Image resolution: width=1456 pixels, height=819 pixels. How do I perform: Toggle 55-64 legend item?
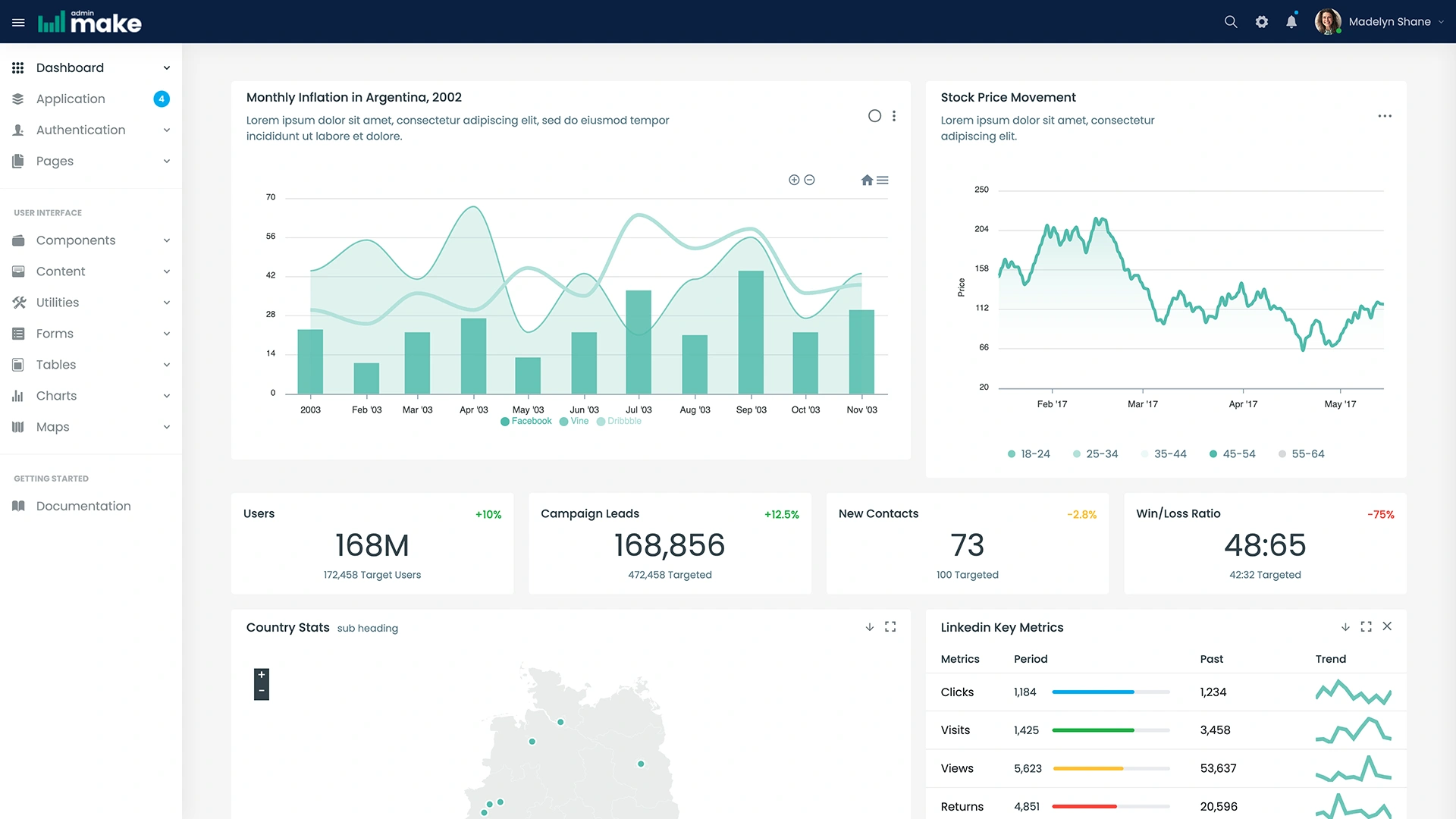1301,454
